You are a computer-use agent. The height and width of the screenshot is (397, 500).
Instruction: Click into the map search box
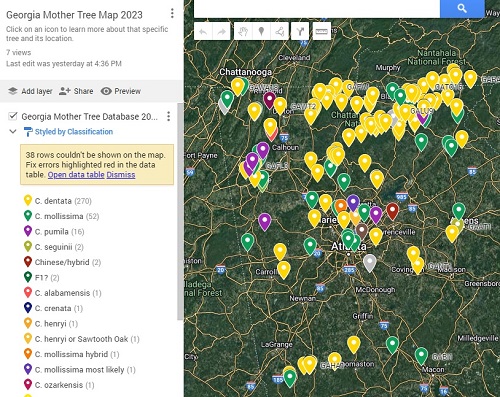317,8
